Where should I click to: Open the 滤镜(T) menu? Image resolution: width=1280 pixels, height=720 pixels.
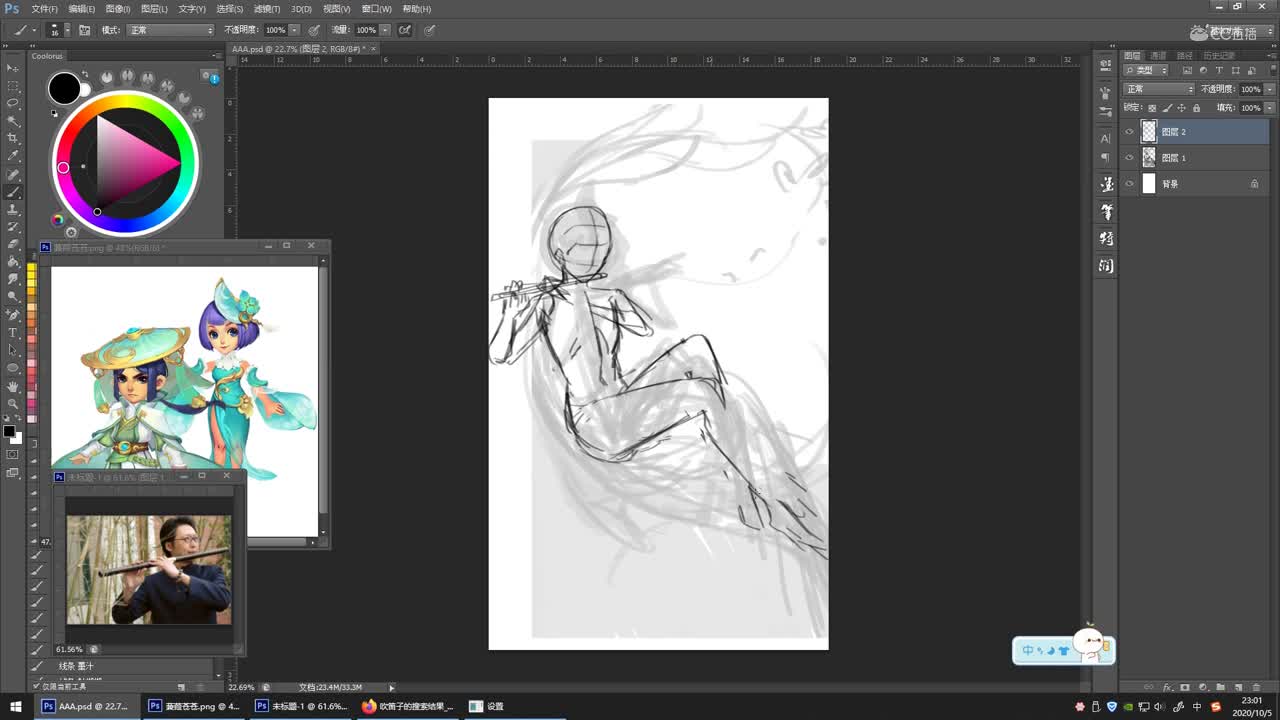(x=267, y=9)
